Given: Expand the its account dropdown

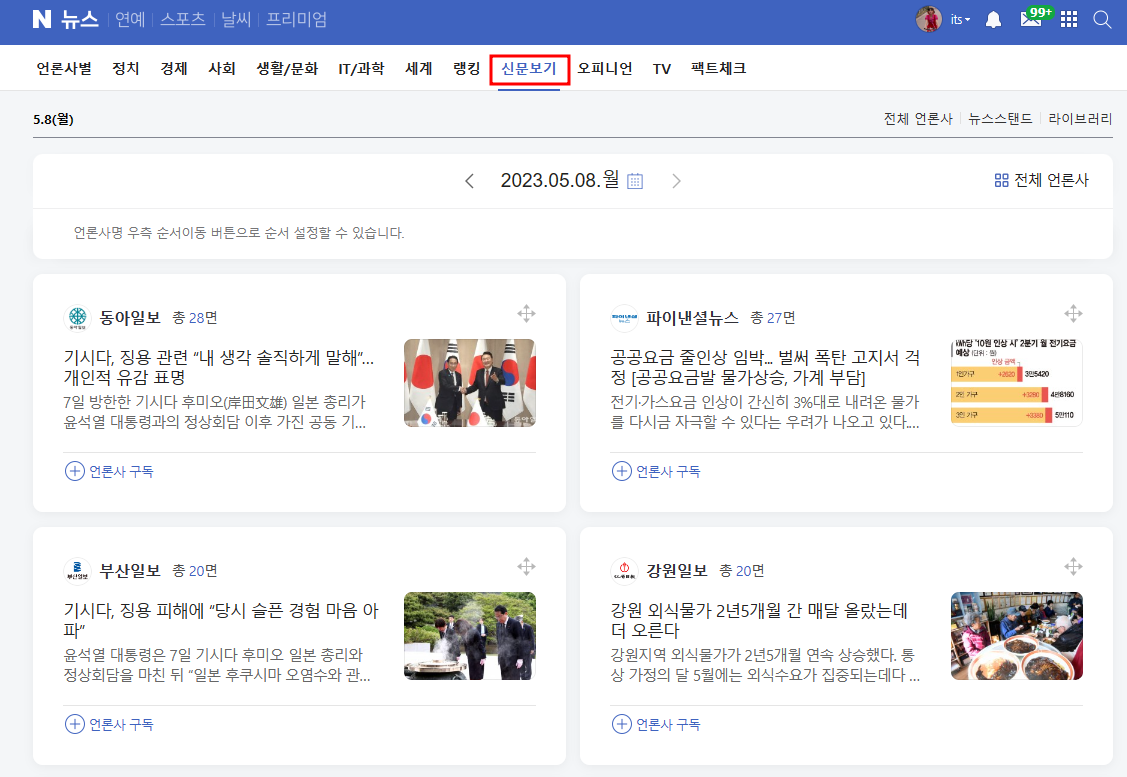Looking at the screenshot, I should coord(960,19).
